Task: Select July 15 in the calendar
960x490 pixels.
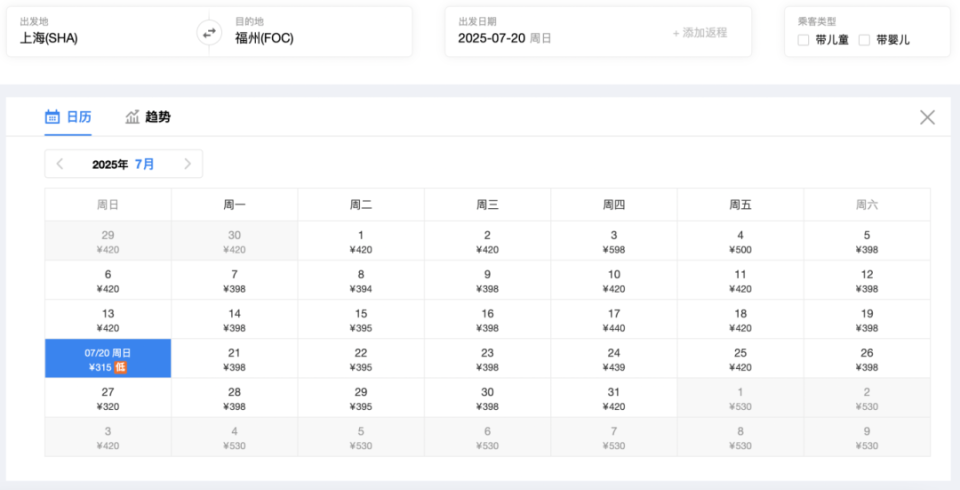Action: 361,319
